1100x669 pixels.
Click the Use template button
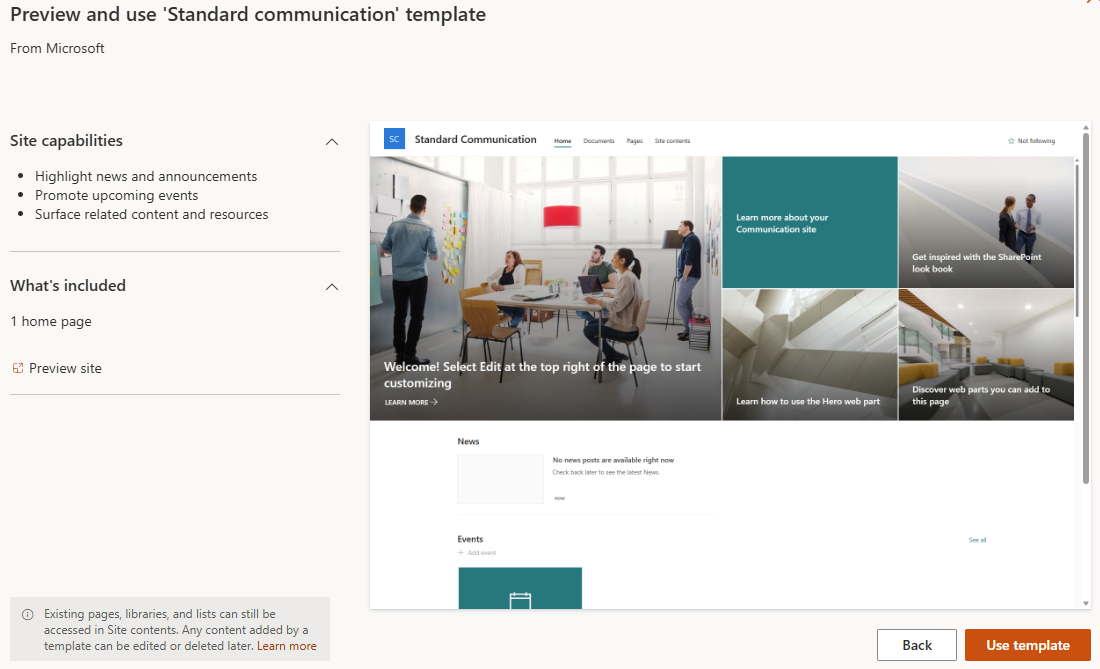(x=1028, y=645)
